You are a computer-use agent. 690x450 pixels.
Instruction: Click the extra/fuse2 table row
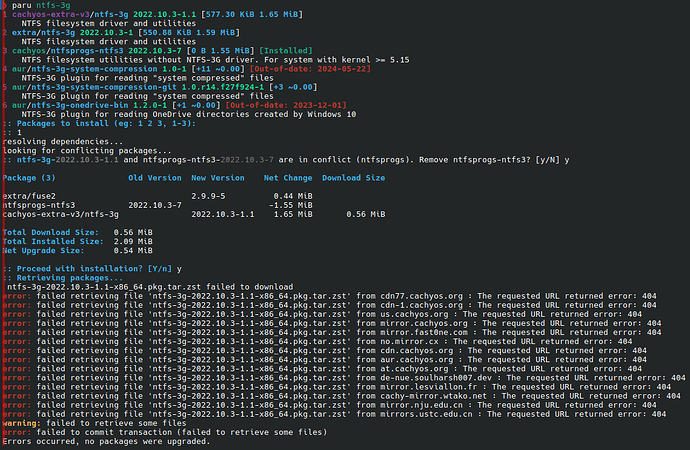point(158,196)
